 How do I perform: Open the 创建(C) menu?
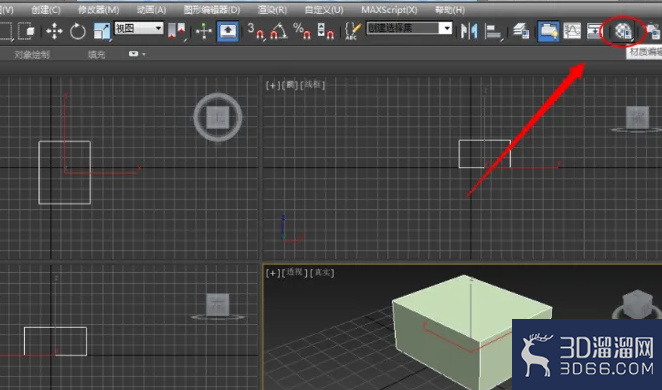point(46,10)
